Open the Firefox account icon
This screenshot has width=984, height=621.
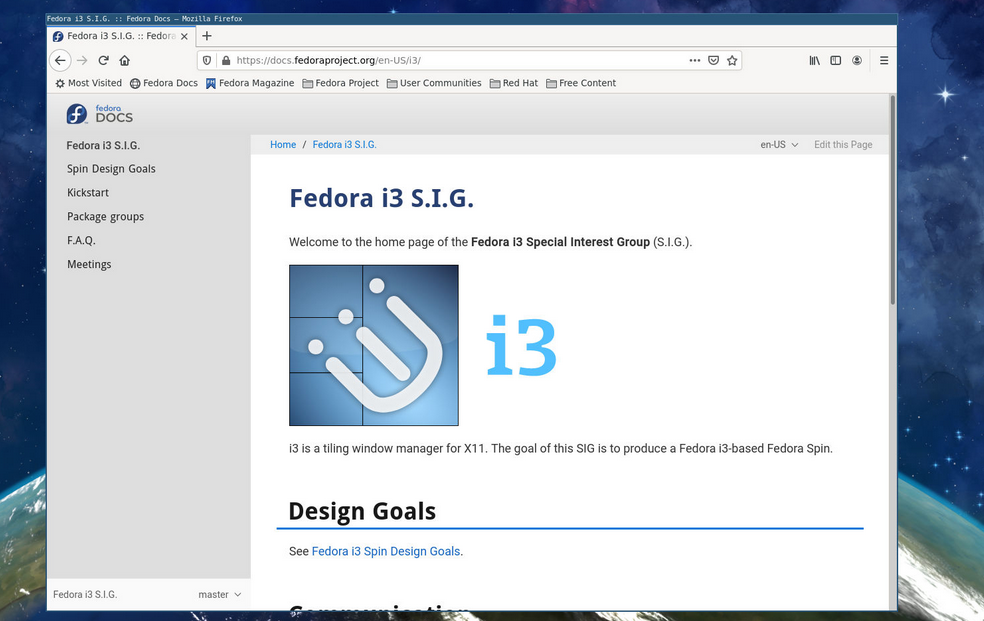pos(857,60)
